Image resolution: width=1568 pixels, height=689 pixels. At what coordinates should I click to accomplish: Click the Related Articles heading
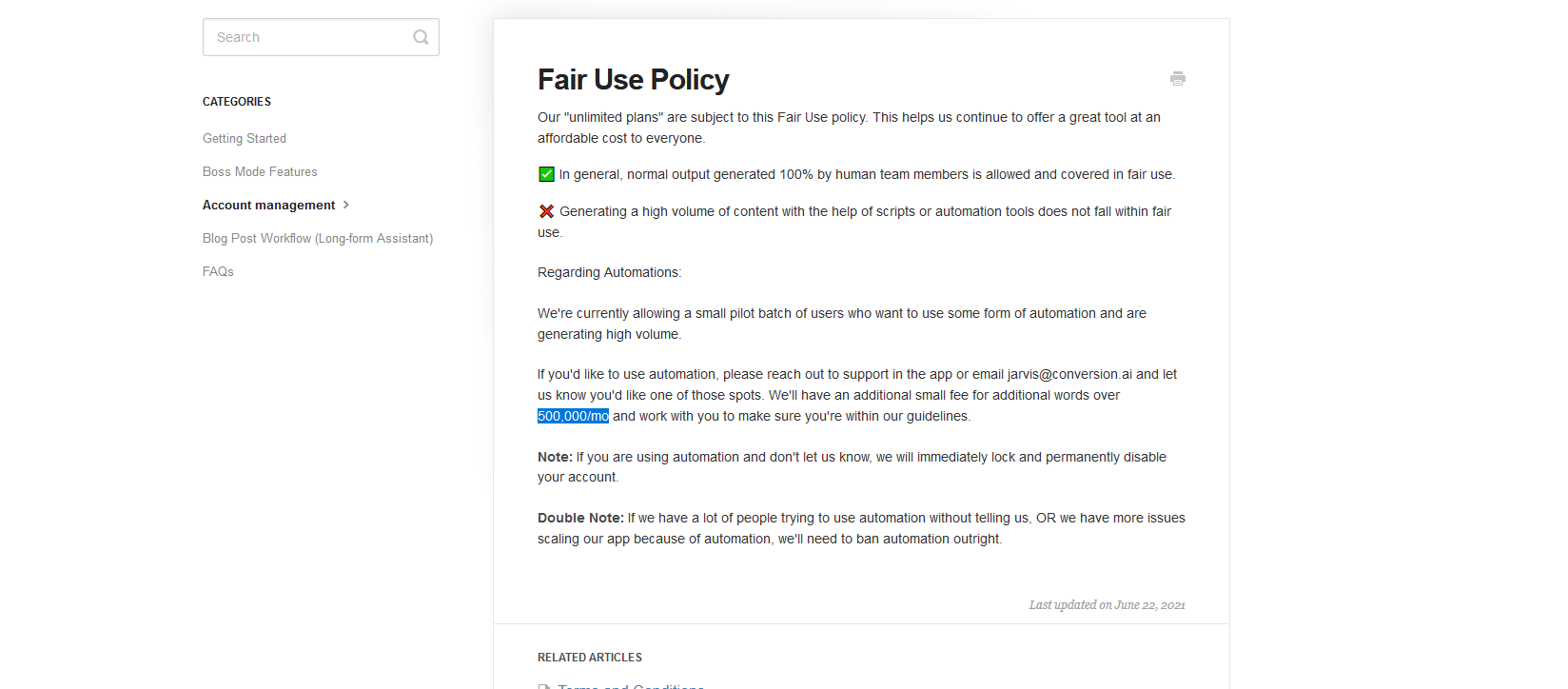coord(590,658)
